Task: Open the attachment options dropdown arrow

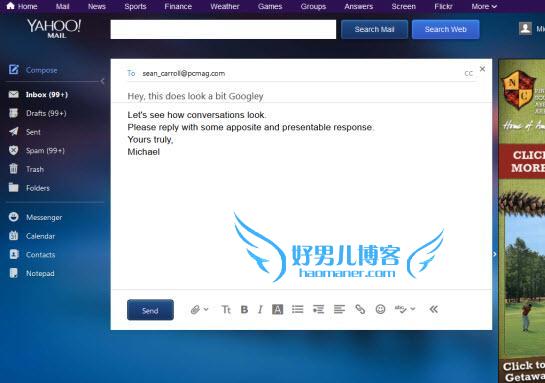Action: tap(206, 309)
